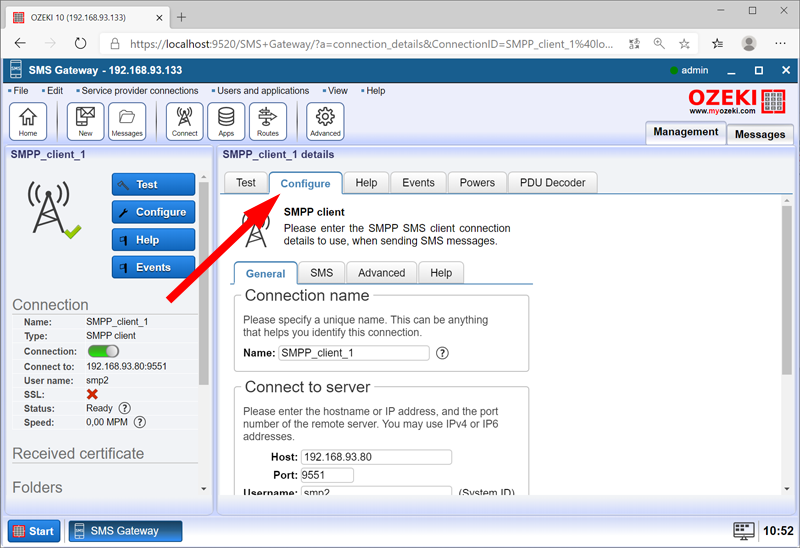The height and width of the screenshot is (548, 800).
Task: Switch to the Messages view tab
Action: [760, 135]
